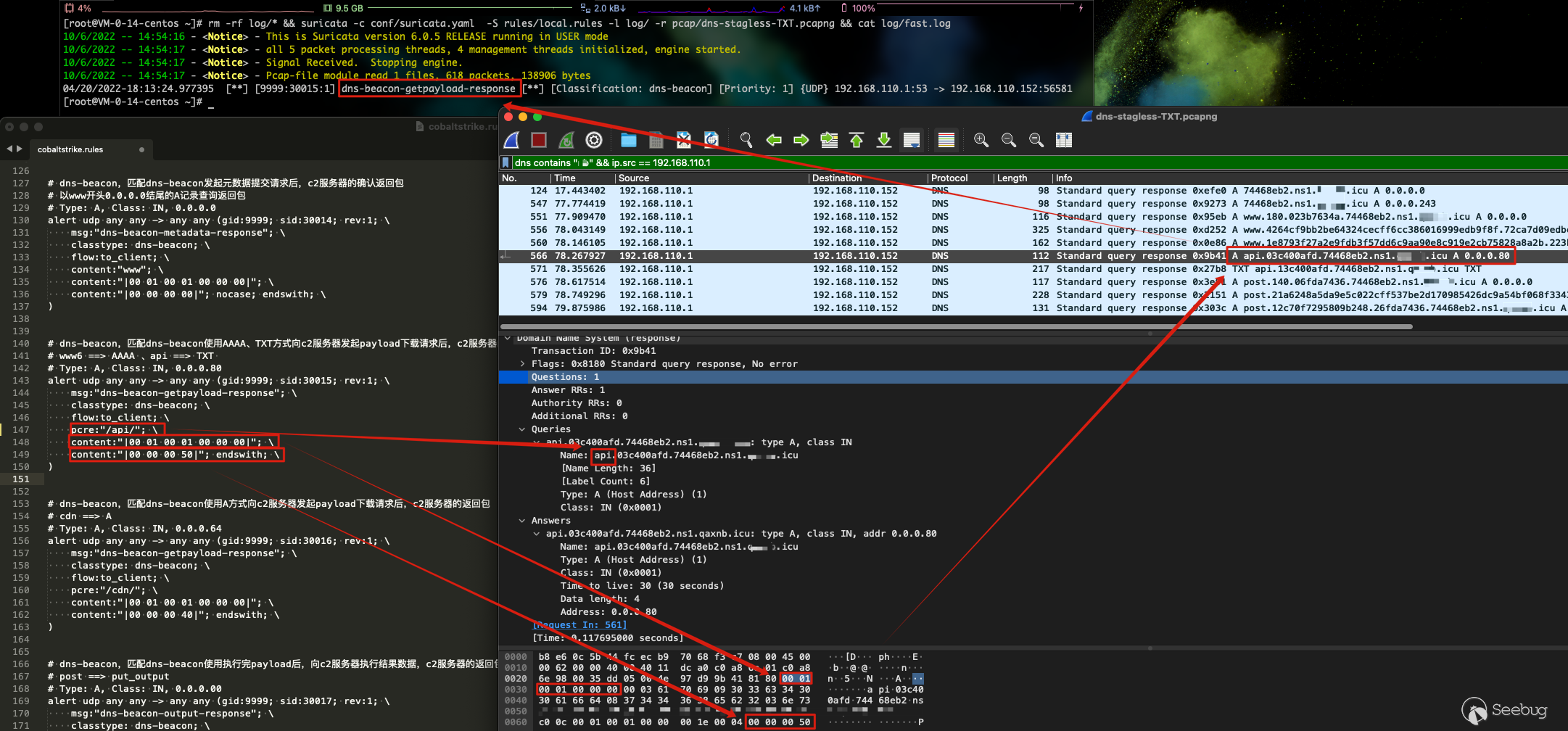Viewport: 1568px width, 731px height.
Task: Select the Data length: 4 field
Action: click(600, 599)
